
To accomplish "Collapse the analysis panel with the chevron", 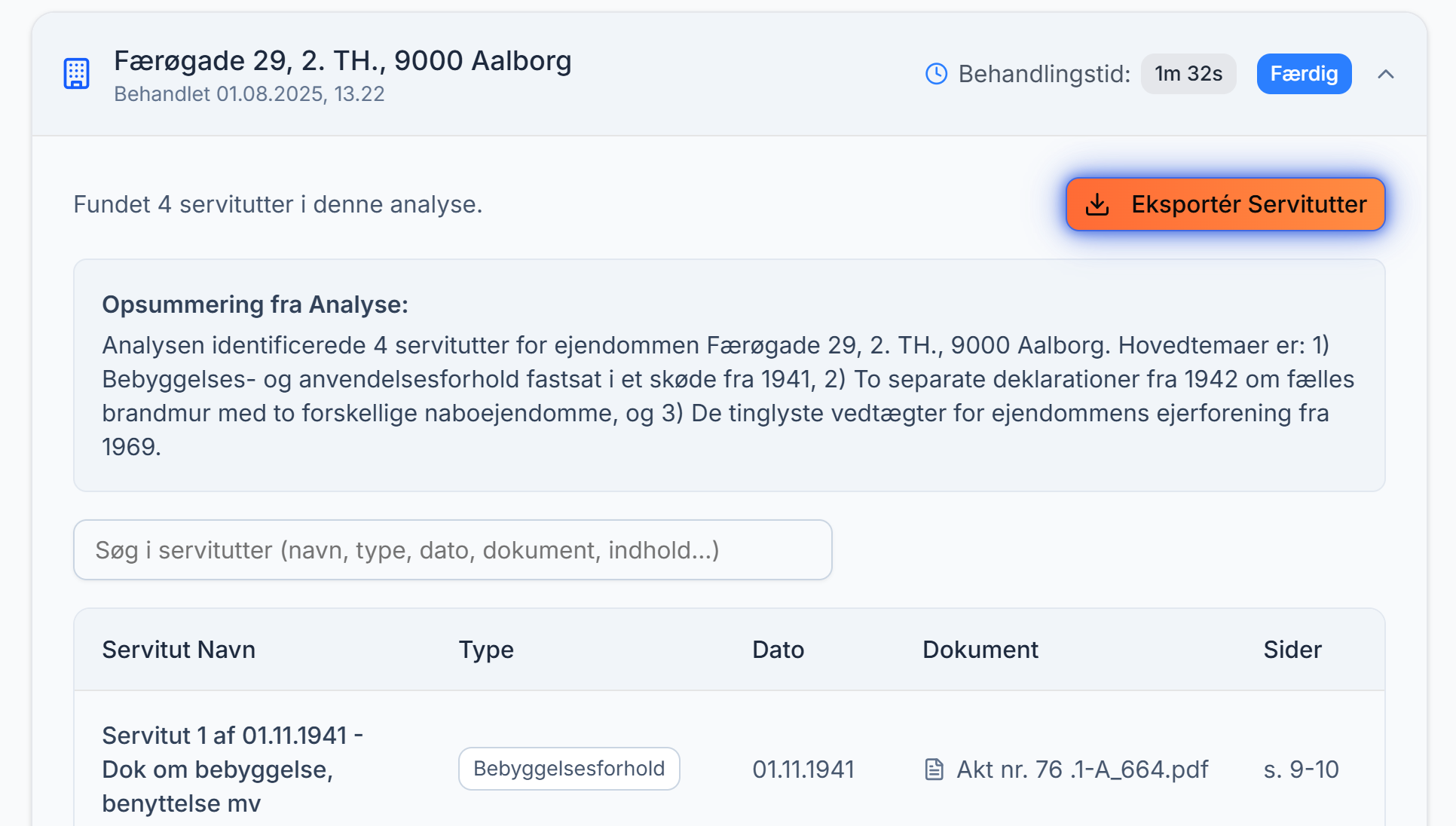I will (1387, 74).
